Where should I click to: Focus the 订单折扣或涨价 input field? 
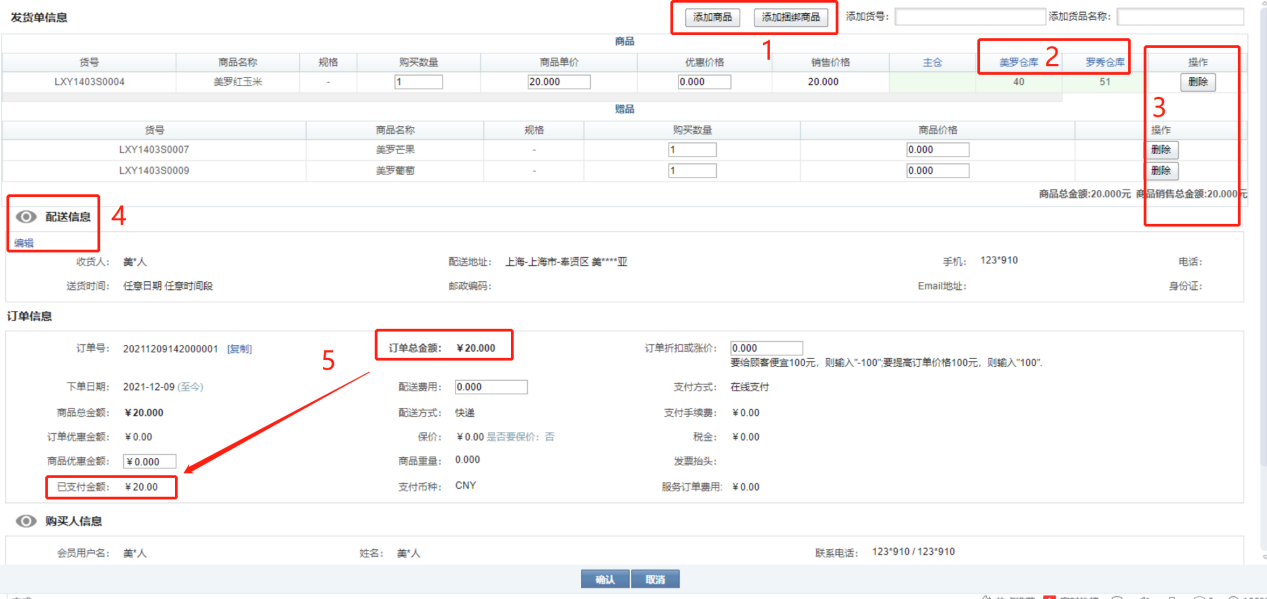tap(766, 348)
